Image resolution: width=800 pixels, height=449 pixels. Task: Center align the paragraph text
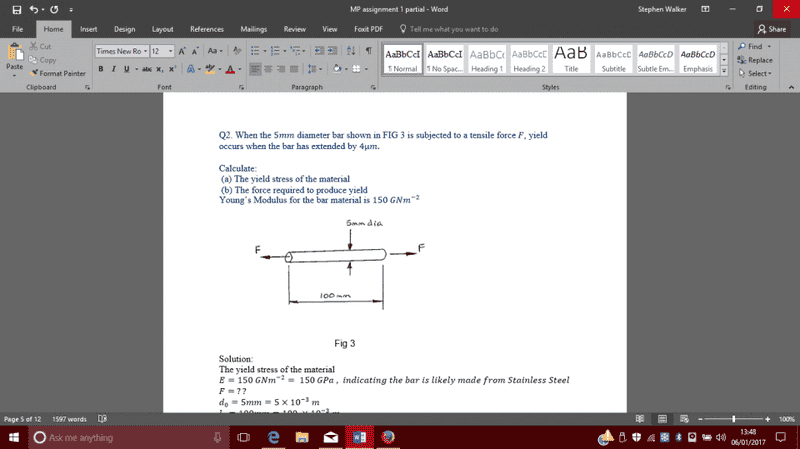pos(269,69)
